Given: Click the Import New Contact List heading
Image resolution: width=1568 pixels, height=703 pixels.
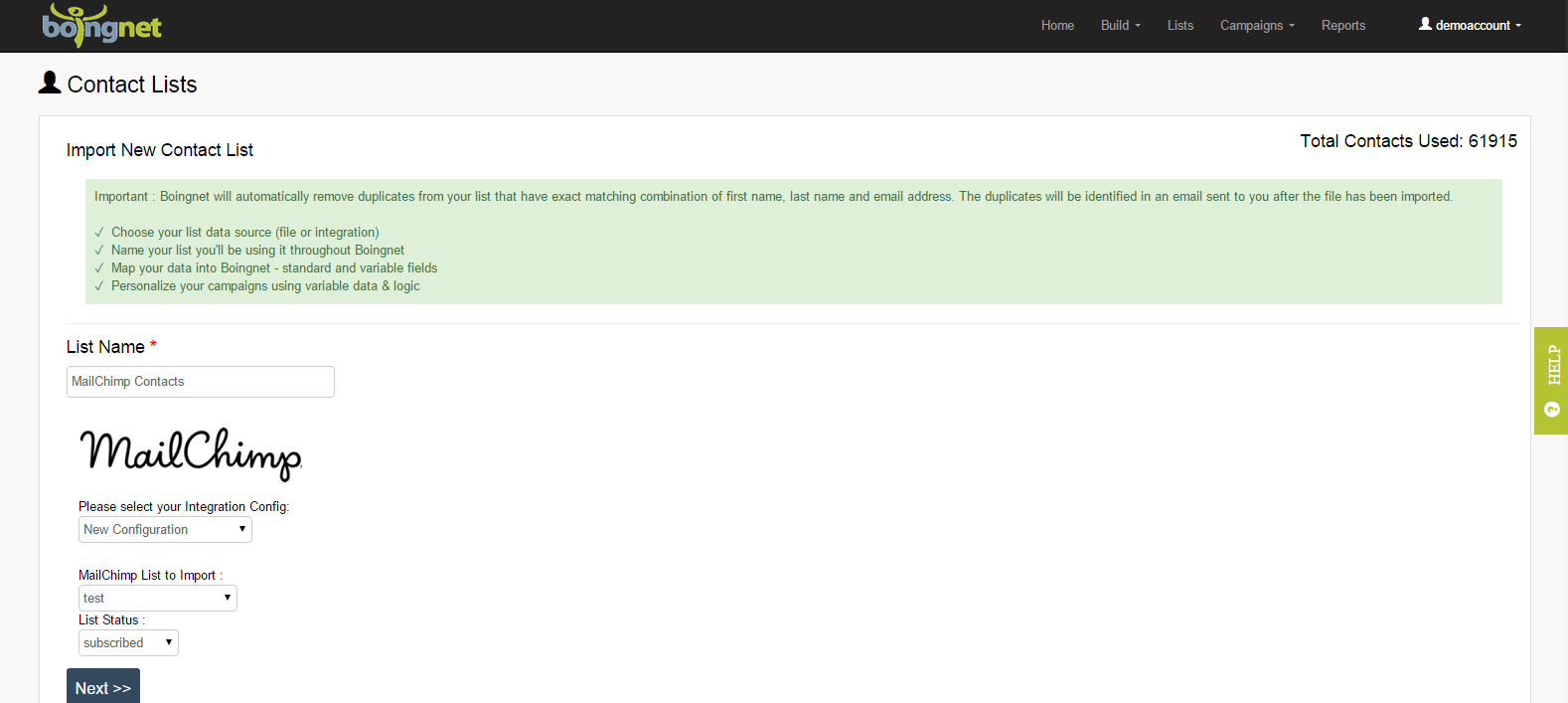Looking at the screenshot, I should 160,150.
